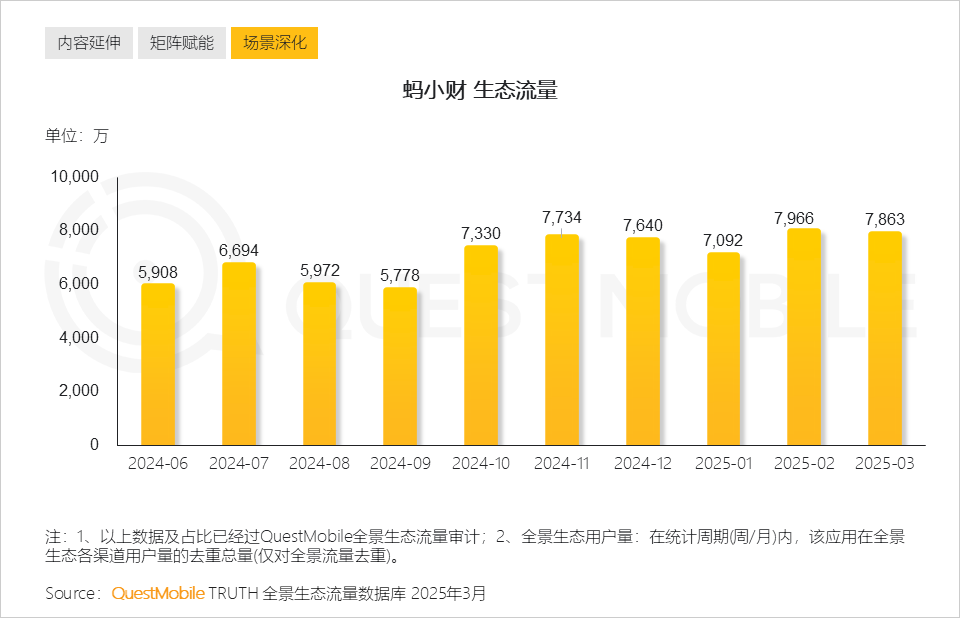Click the 7,966 data label
This screenshot has width=960, height=618.
click(x=794, y=219)
